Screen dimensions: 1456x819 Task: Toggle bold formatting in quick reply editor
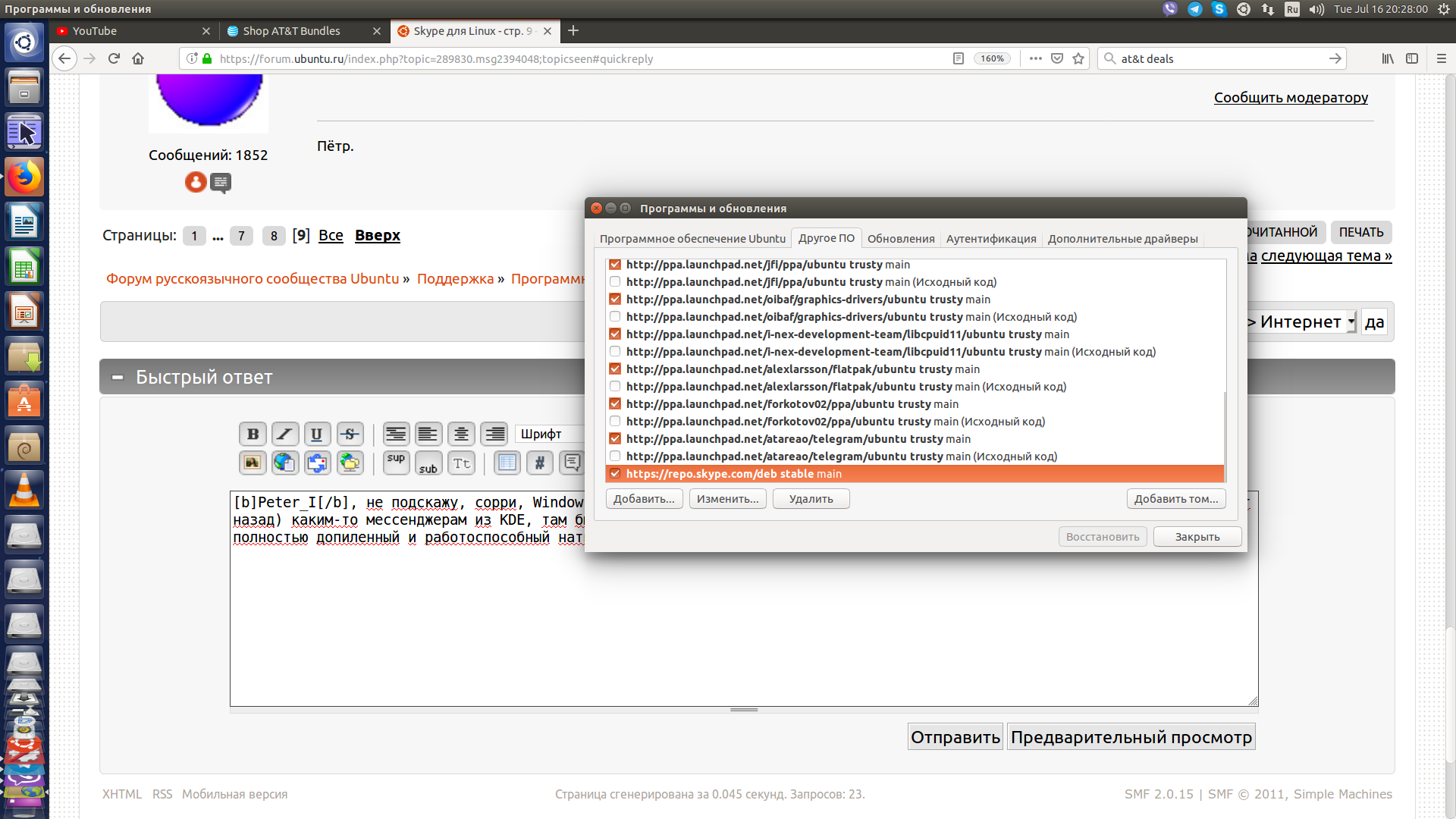tap(253, 434)
